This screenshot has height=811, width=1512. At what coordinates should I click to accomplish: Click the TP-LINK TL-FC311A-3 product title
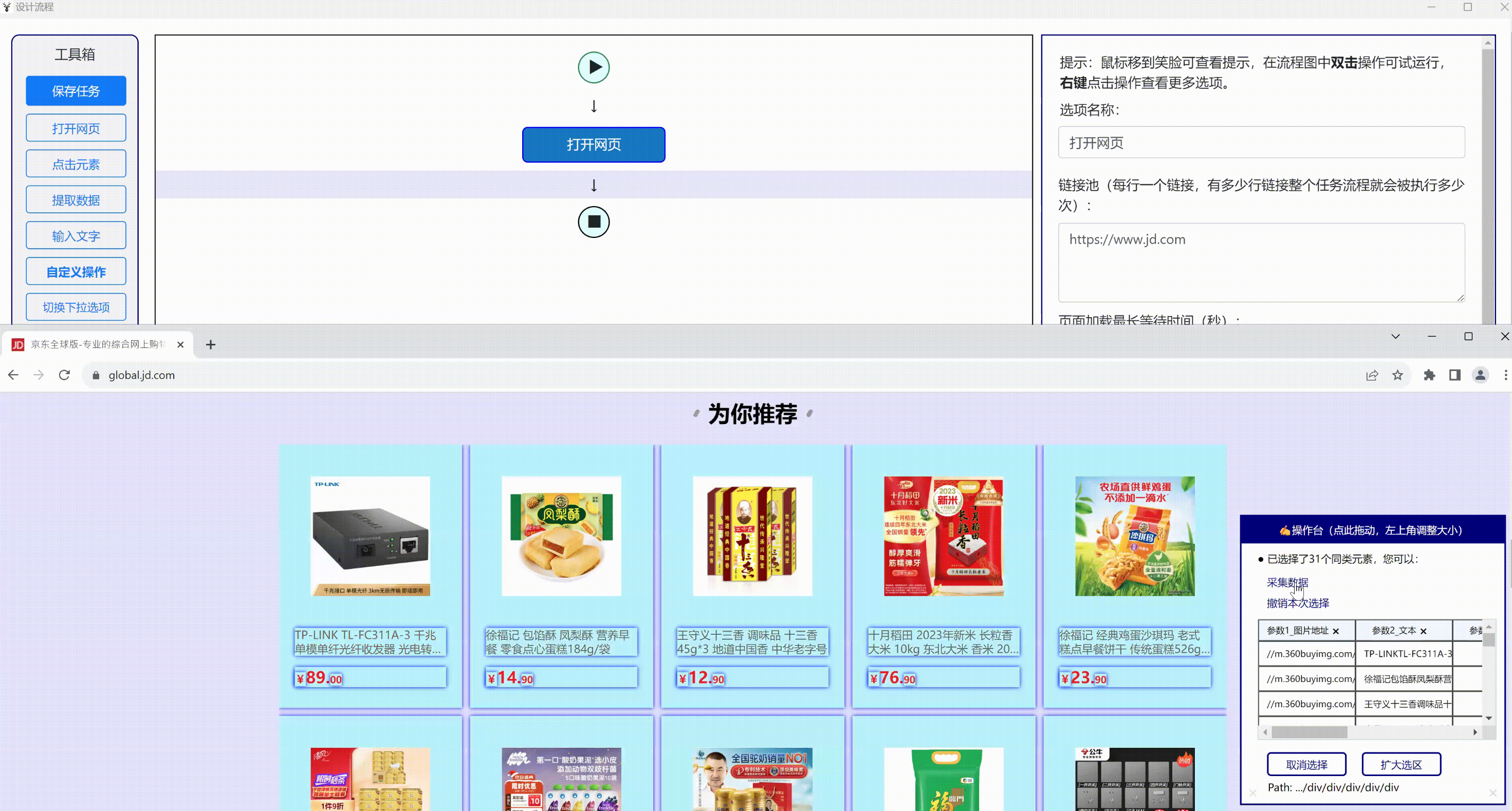[370, 641]
